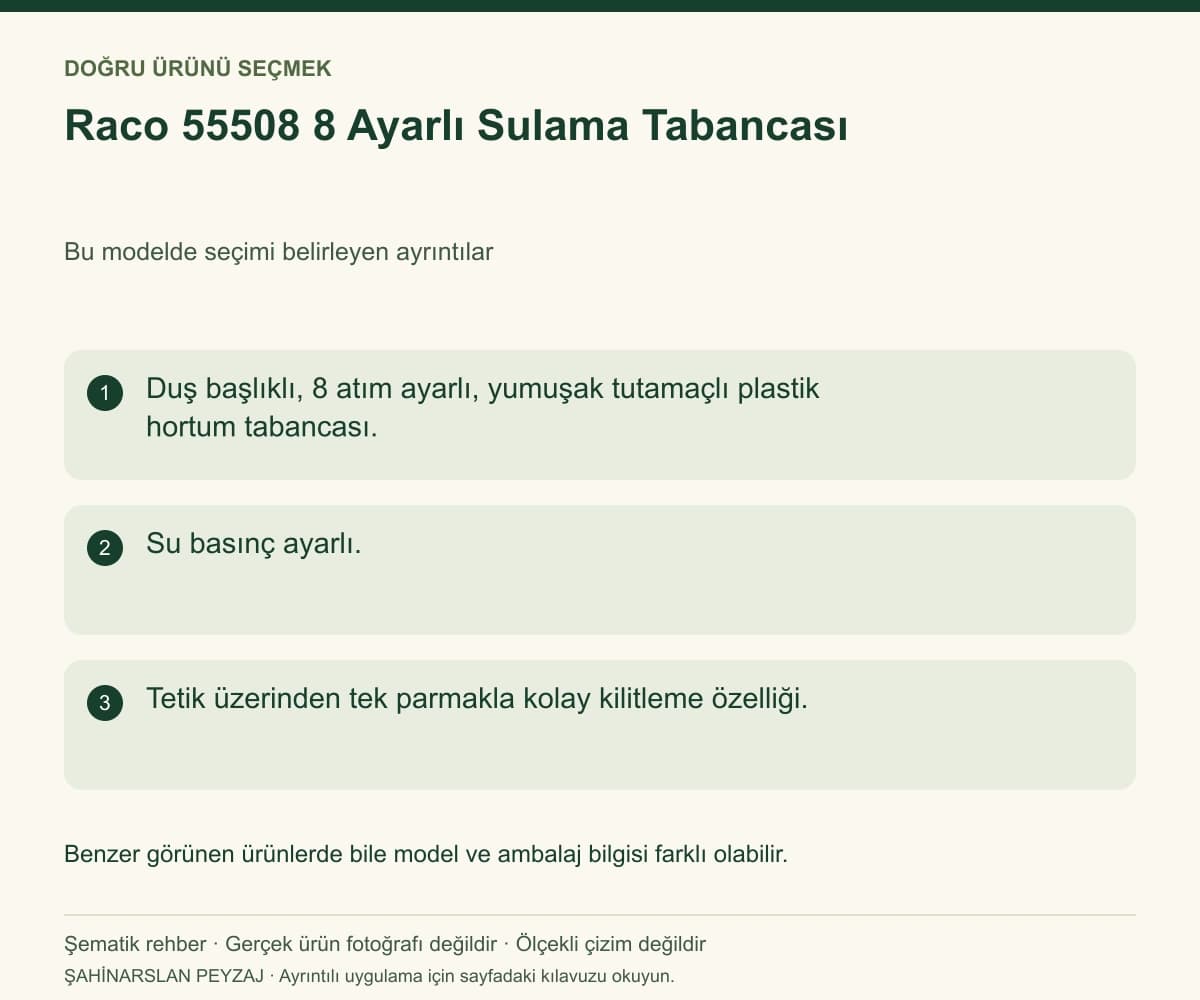Click the text 'Su basınç ayarlı.'

tap(254, 544)
